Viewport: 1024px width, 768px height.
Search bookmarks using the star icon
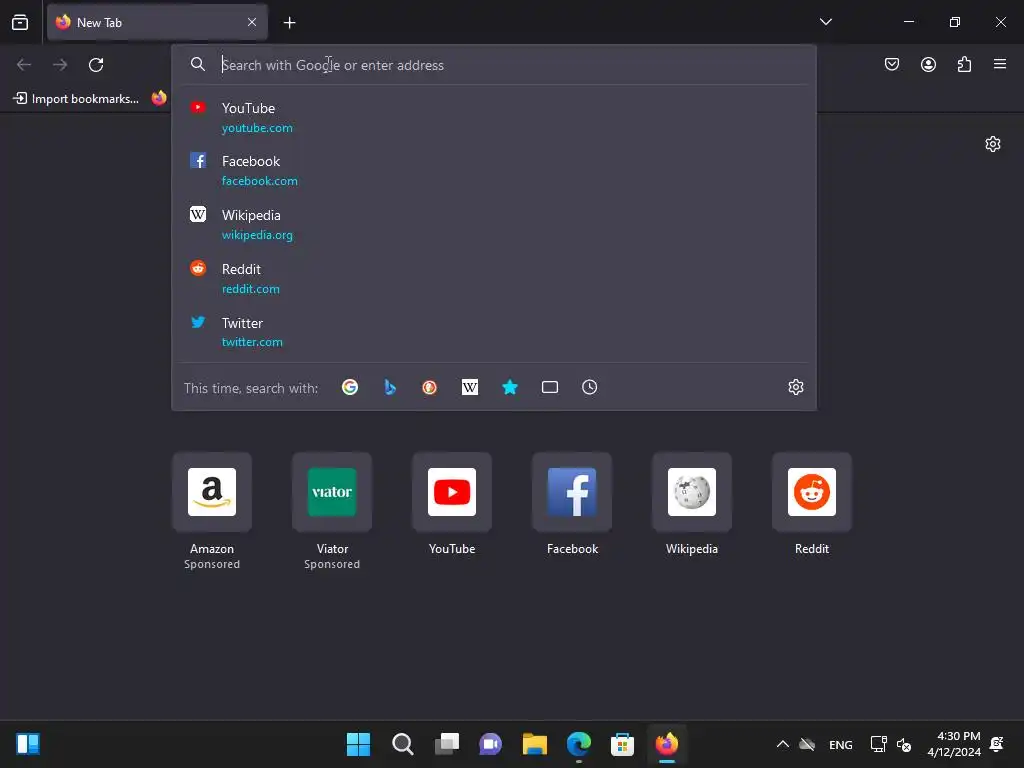510,387
